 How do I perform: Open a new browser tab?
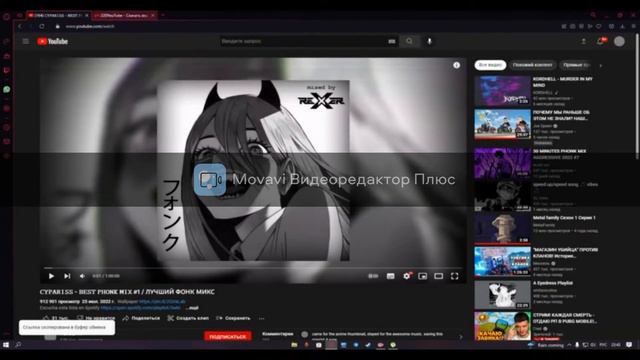point(162,15)
